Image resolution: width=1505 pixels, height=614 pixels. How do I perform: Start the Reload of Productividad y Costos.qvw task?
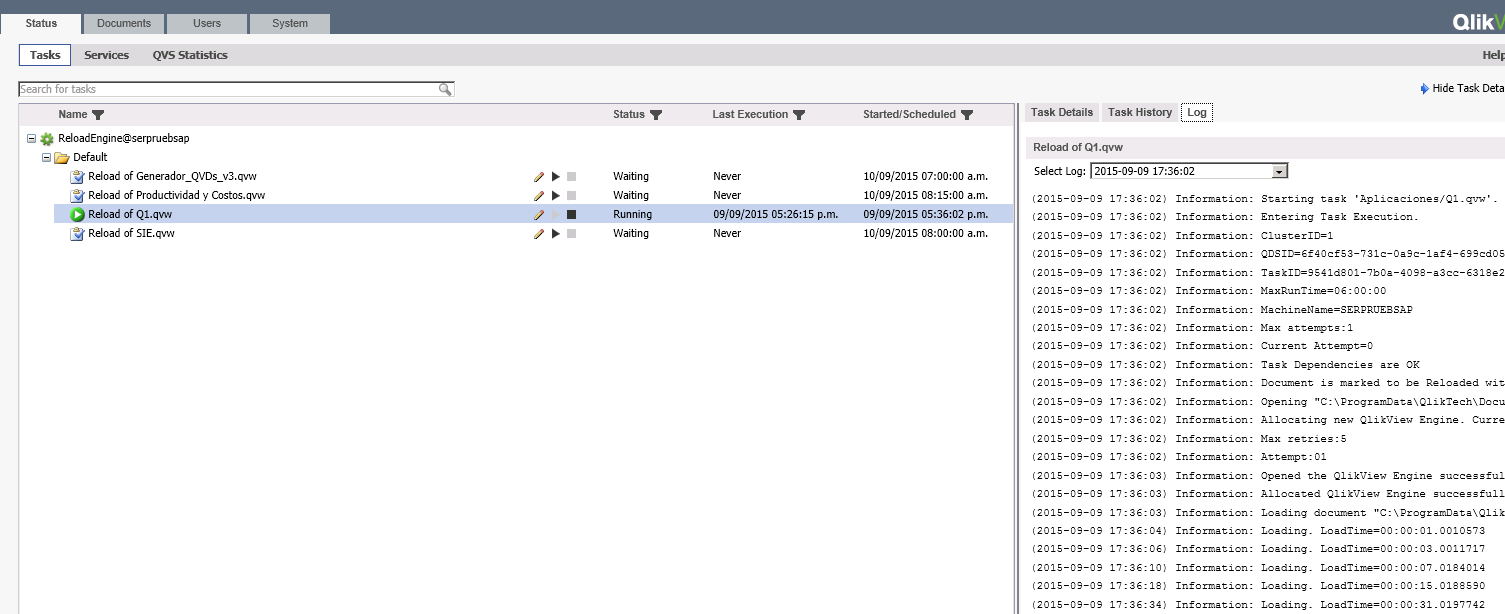tap(556, 196)
